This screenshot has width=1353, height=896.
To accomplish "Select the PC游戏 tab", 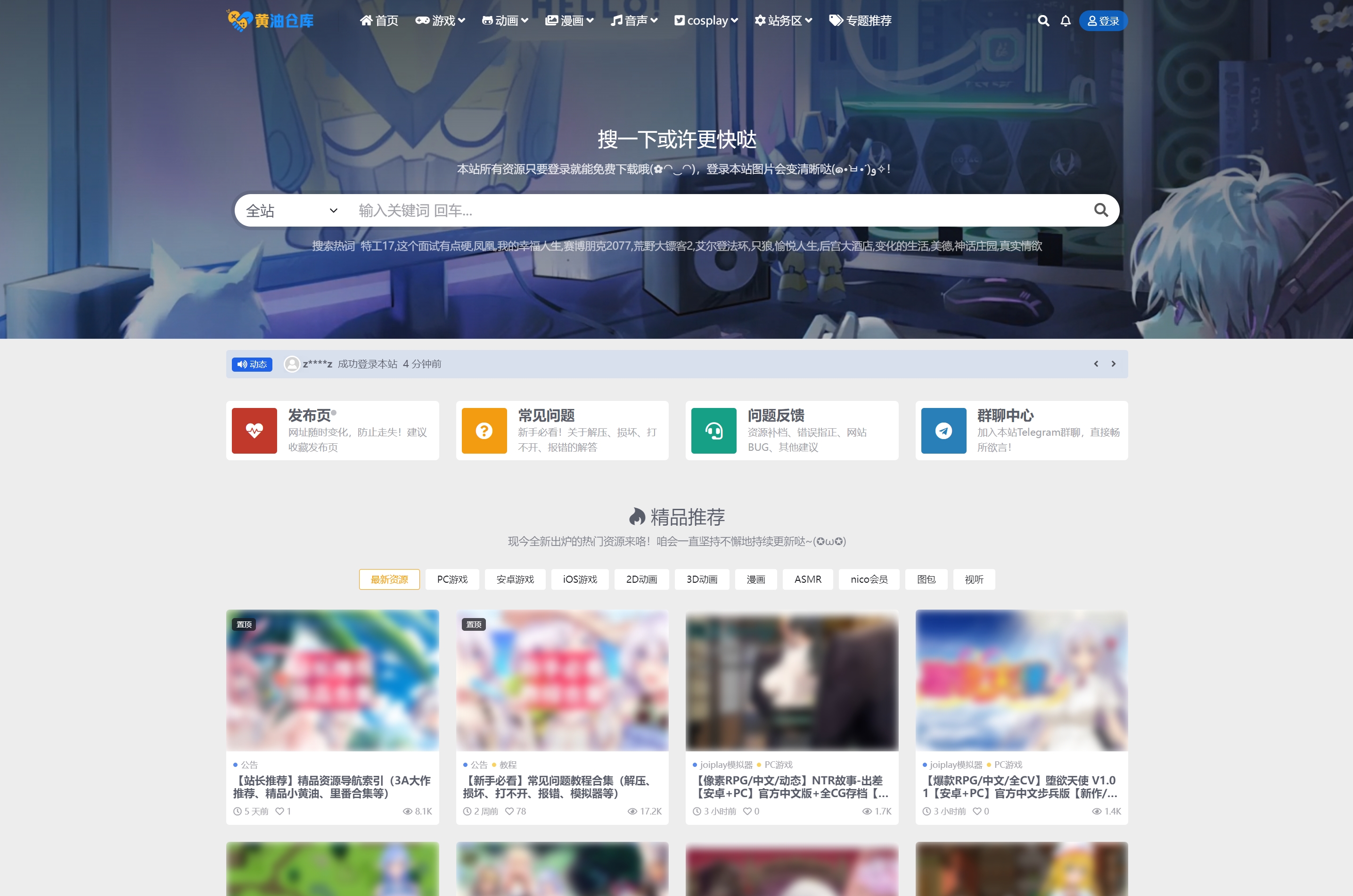I will (452, 579).
